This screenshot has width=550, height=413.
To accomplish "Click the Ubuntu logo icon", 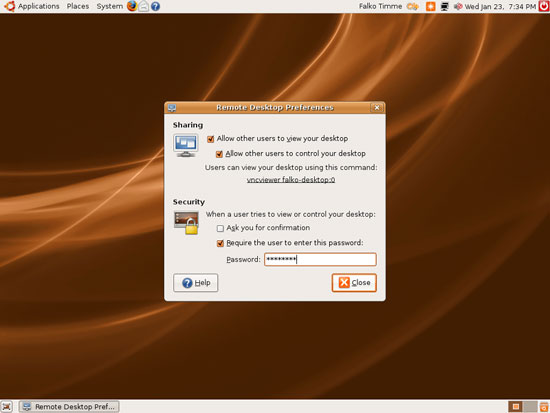I will pos(9,6).
